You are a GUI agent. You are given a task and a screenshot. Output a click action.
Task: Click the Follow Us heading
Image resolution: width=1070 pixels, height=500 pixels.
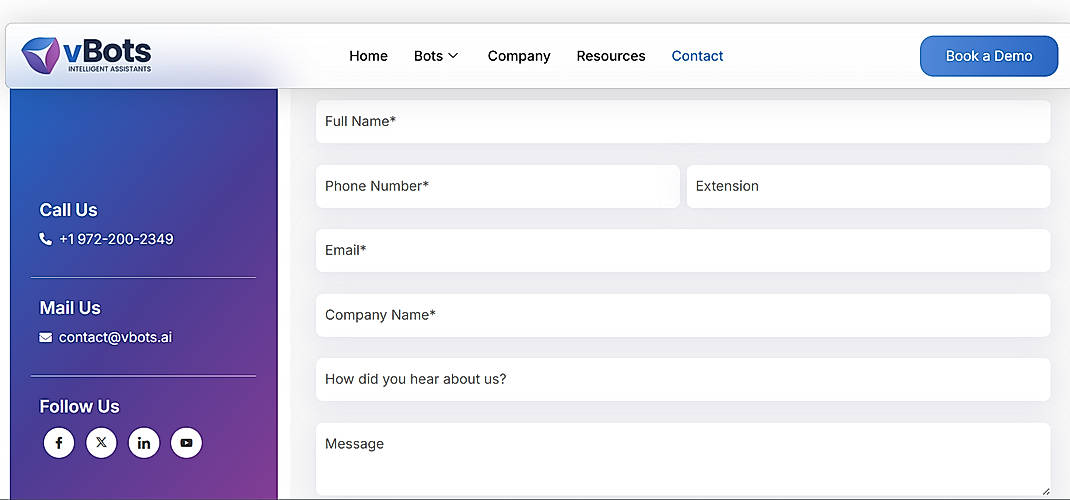click(x=79, y=407)
